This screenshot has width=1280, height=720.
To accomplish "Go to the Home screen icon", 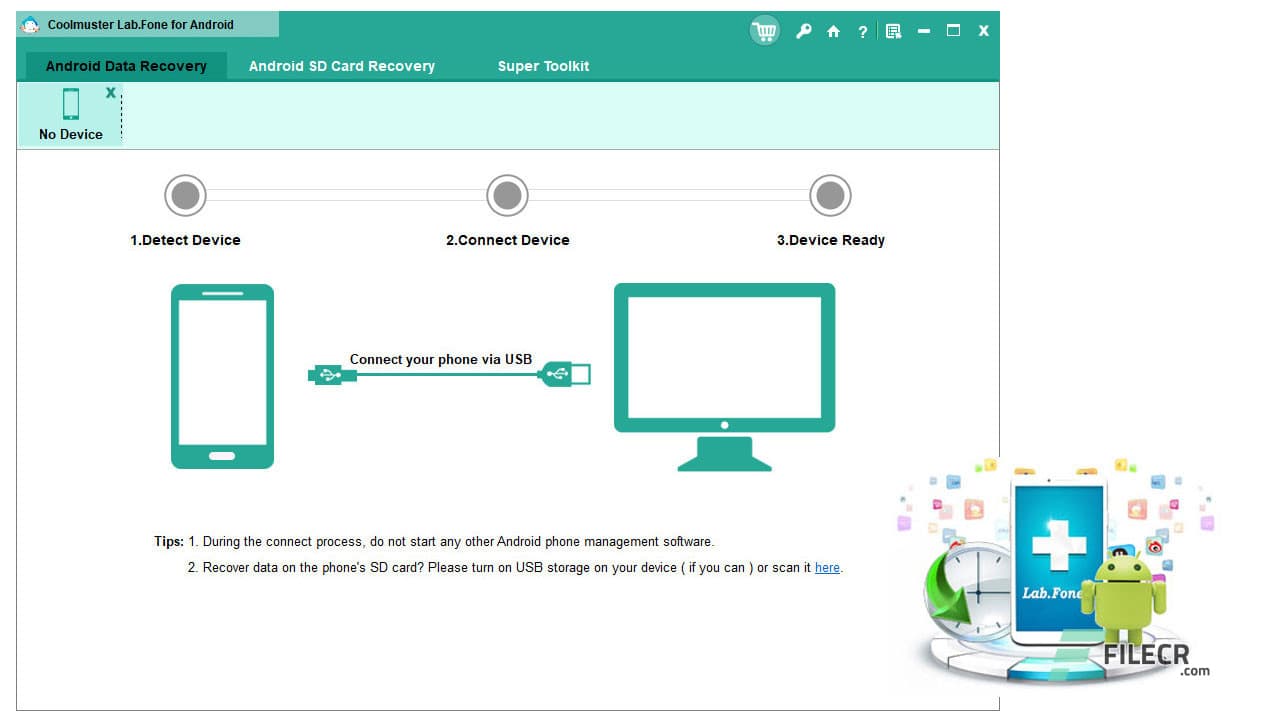I will [833, 31].
